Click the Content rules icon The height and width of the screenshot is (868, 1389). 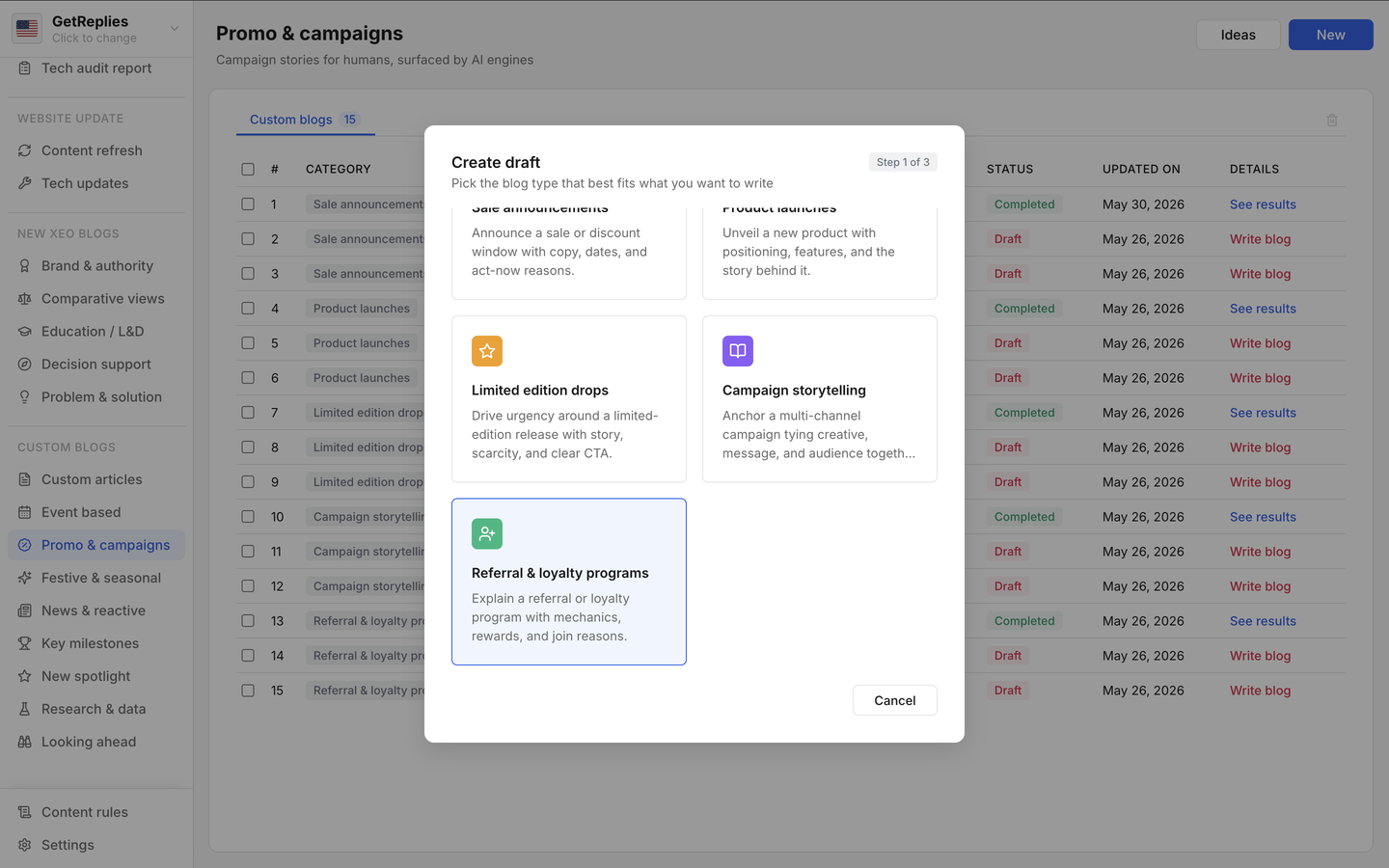[x=25, y=812]
